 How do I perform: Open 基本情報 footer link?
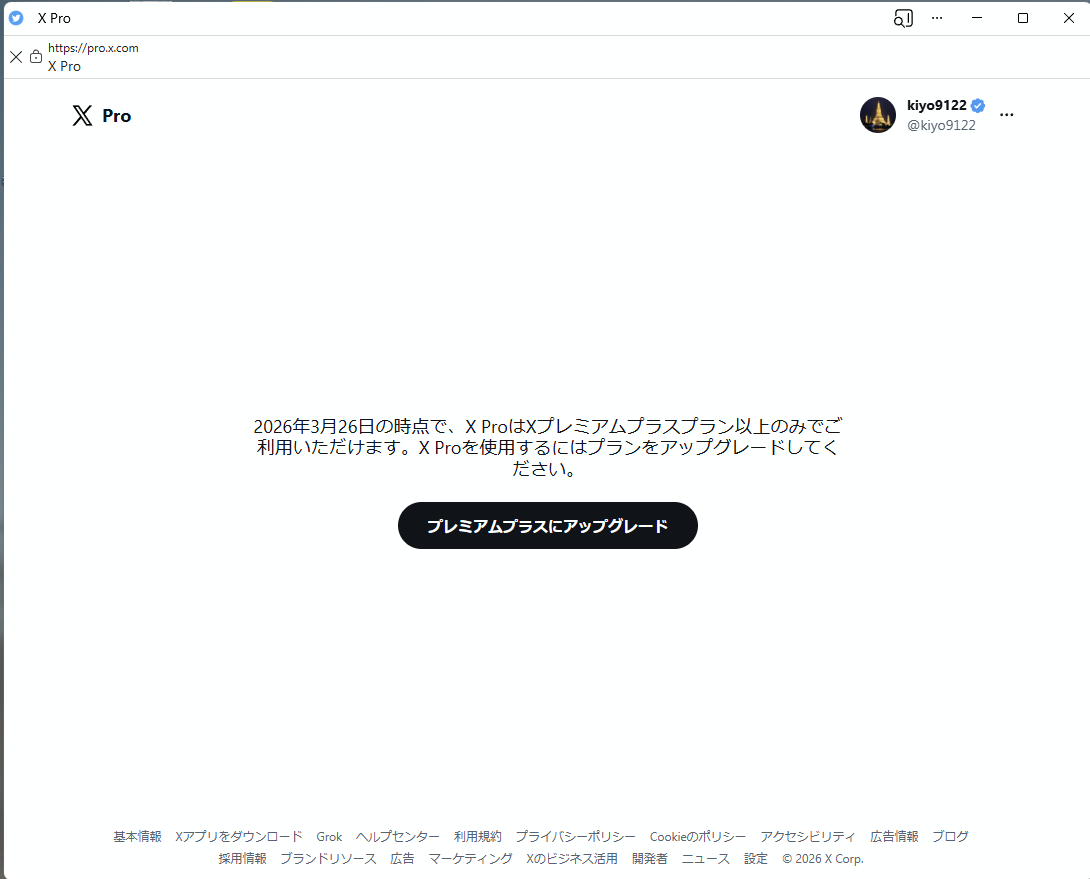pos(138,837)
